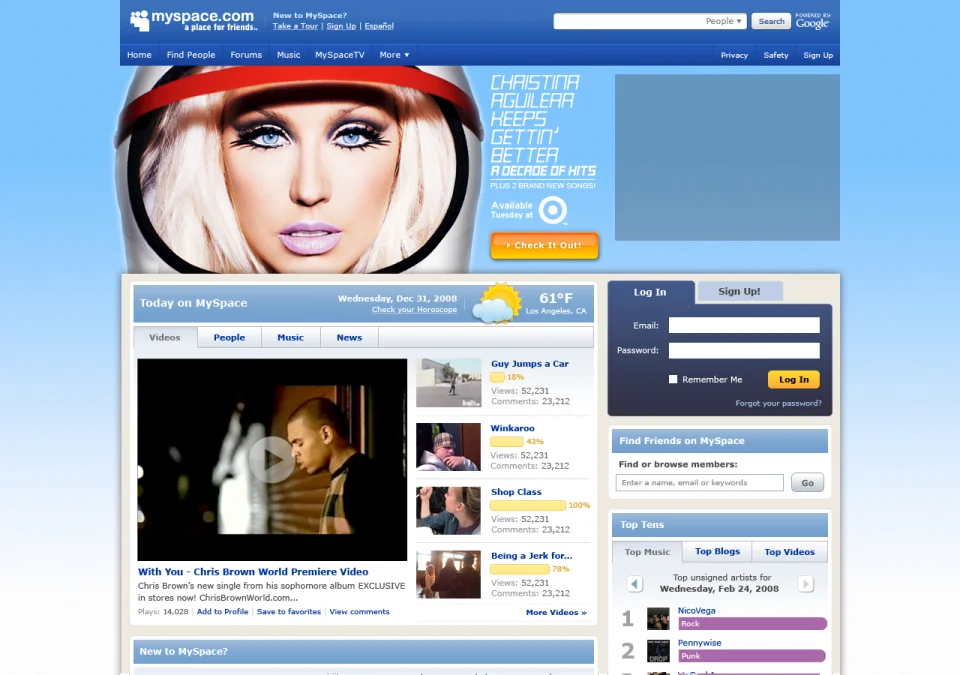
Task: Click Save to favorites link
Action: (288, 611)
